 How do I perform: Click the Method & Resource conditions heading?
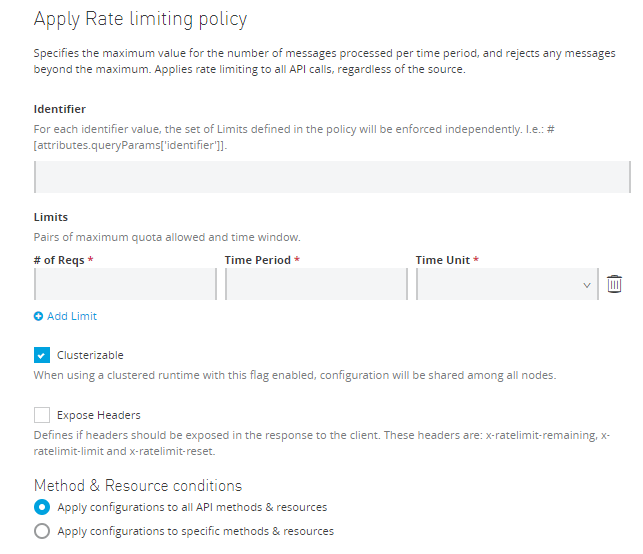point(138,485)
